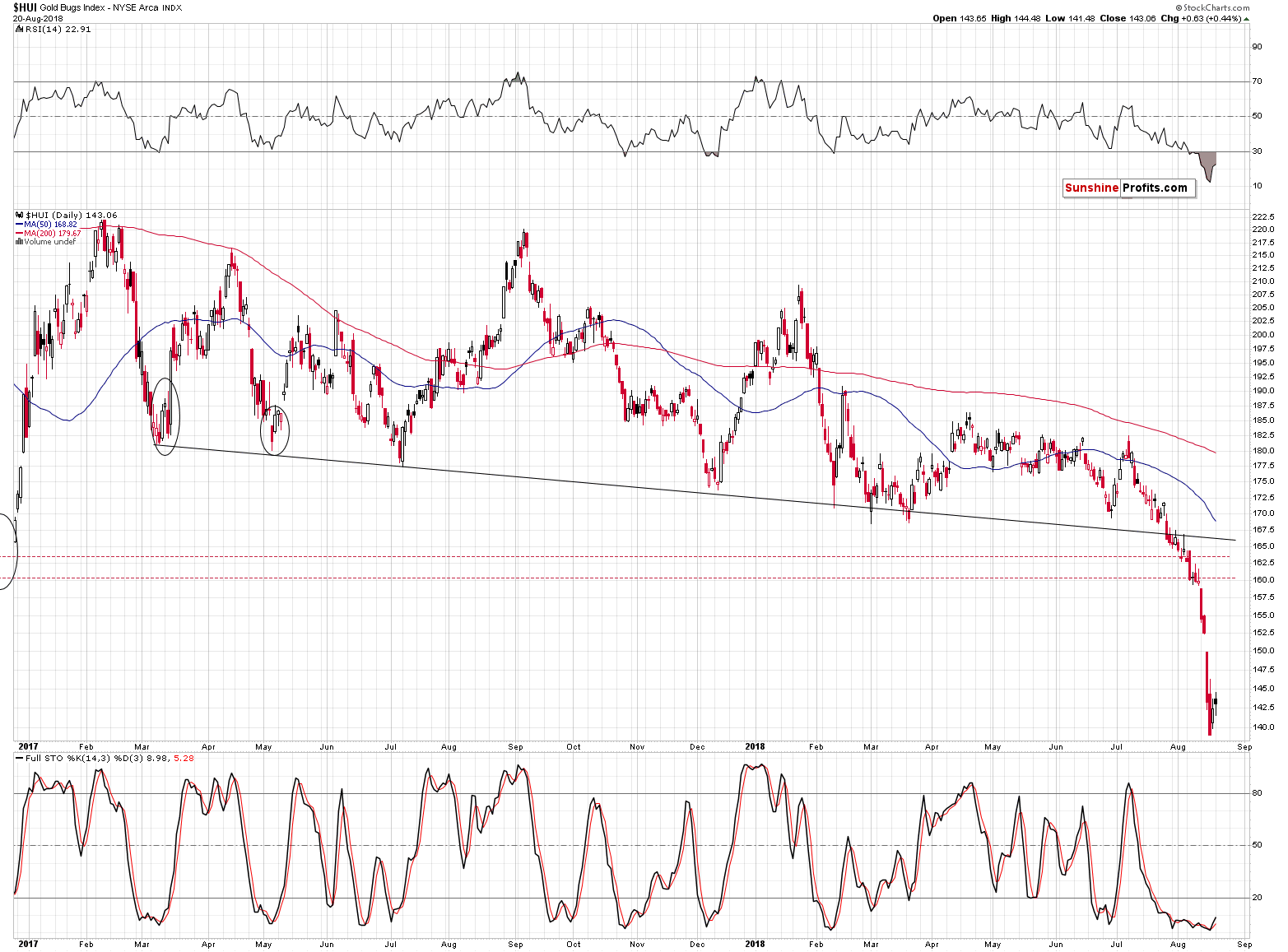Click the price axis label '155.0'
Screen dimensions: 1288x952
click(x=1263, y=615)
